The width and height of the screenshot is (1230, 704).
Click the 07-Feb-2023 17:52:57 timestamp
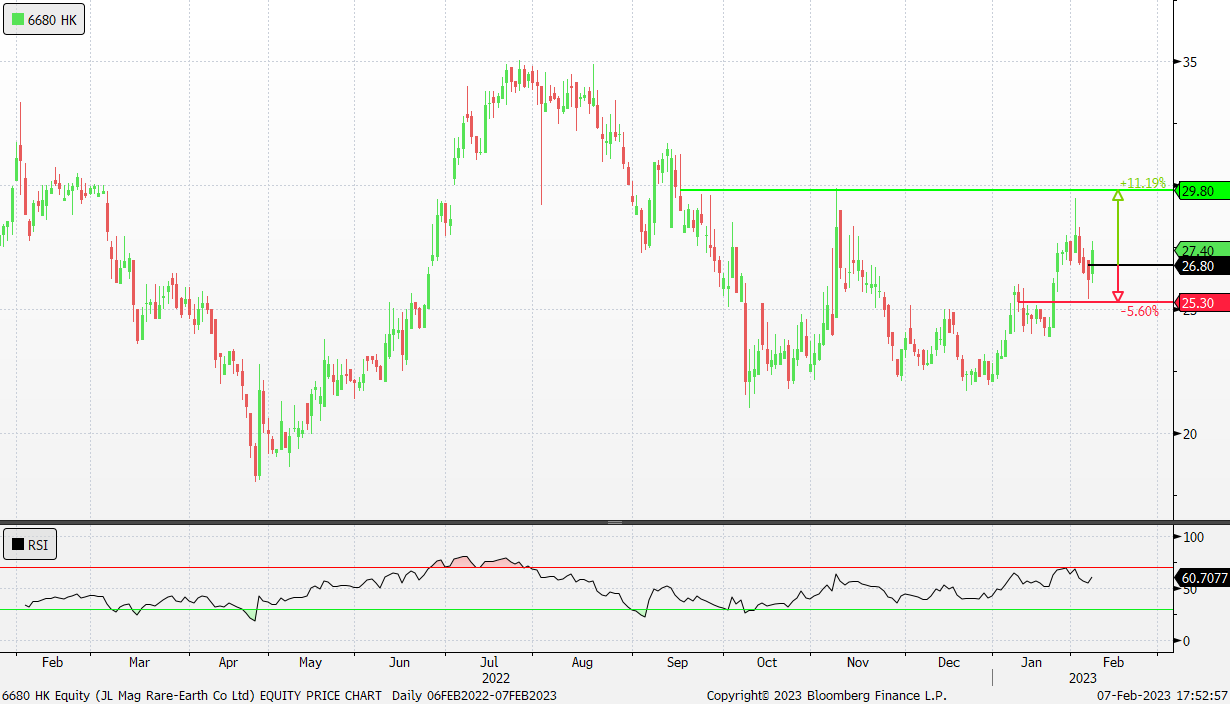(x=1161, y=695)
